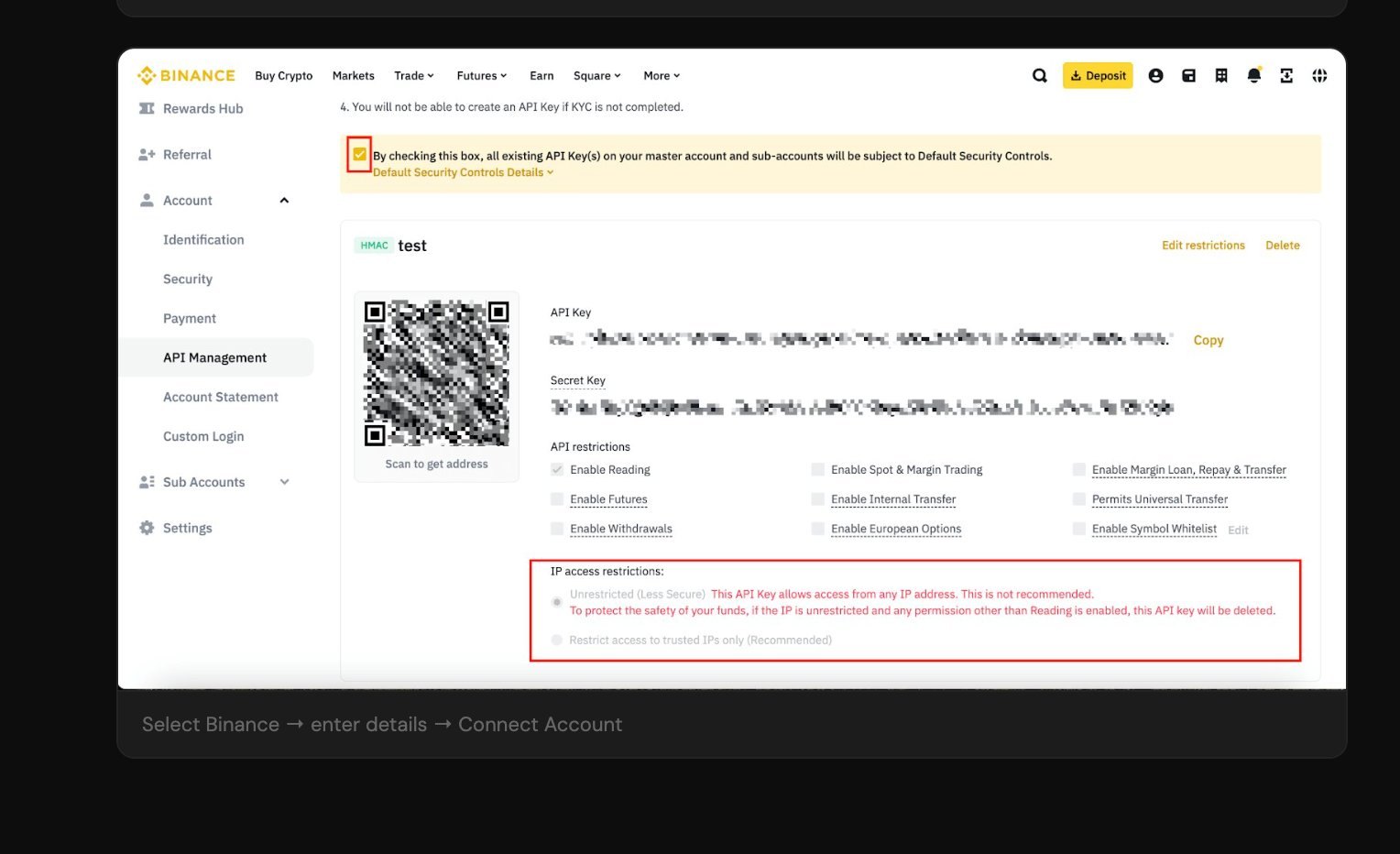Open Buy Crypto in top navigation
The width and height of the screenshot is (1400, 854).
284,75
